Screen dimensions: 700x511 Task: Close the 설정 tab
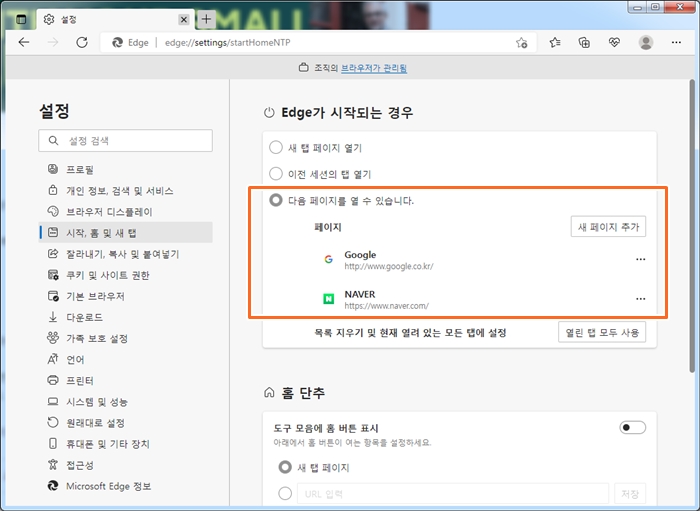click(x=183, y=19)
